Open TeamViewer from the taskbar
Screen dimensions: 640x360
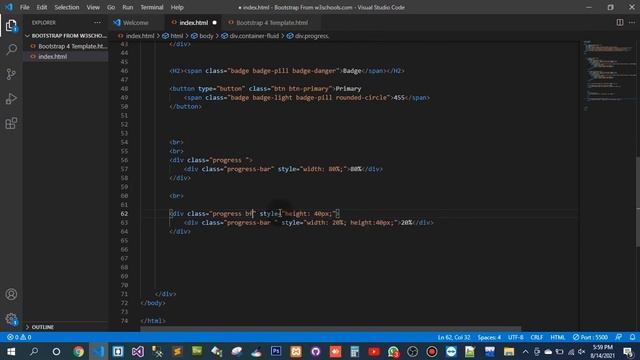tap(451, 351)
